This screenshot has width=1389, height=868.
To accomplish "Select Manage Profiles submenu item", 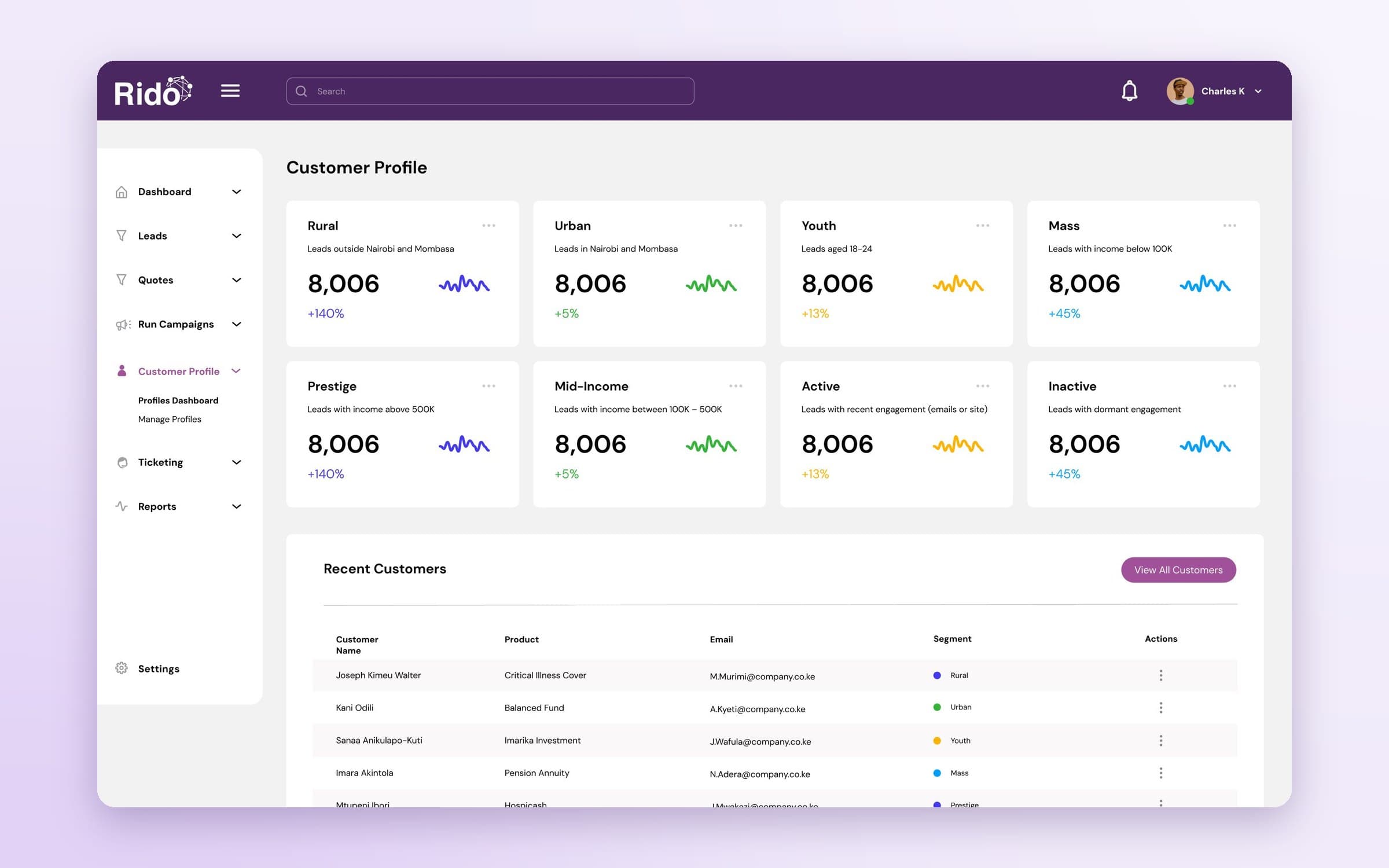I will tap(170, 419).
